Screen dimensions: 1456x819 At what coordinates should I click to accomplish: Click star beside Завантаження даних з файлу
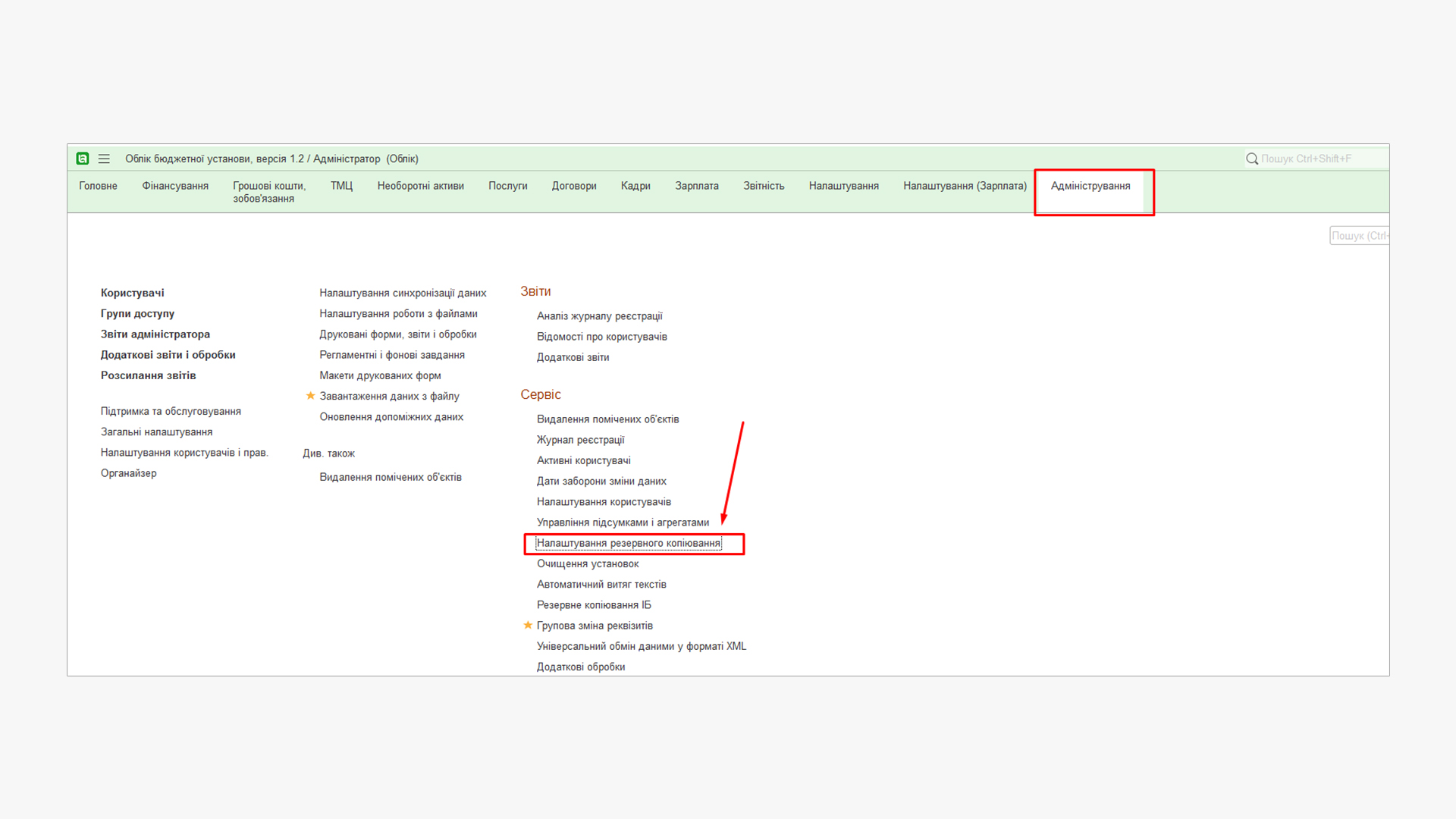coord(310,396)
